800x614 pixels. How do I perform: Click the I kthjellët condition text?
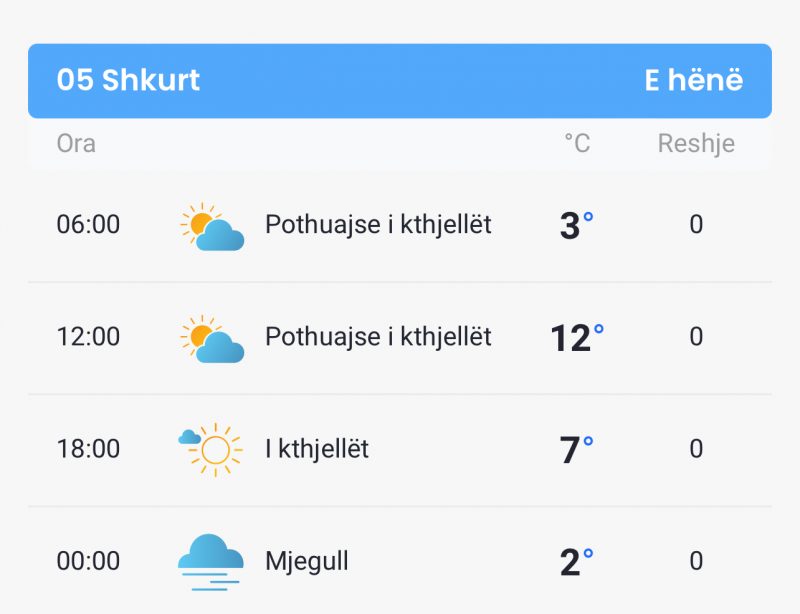(x=316, y=449)
